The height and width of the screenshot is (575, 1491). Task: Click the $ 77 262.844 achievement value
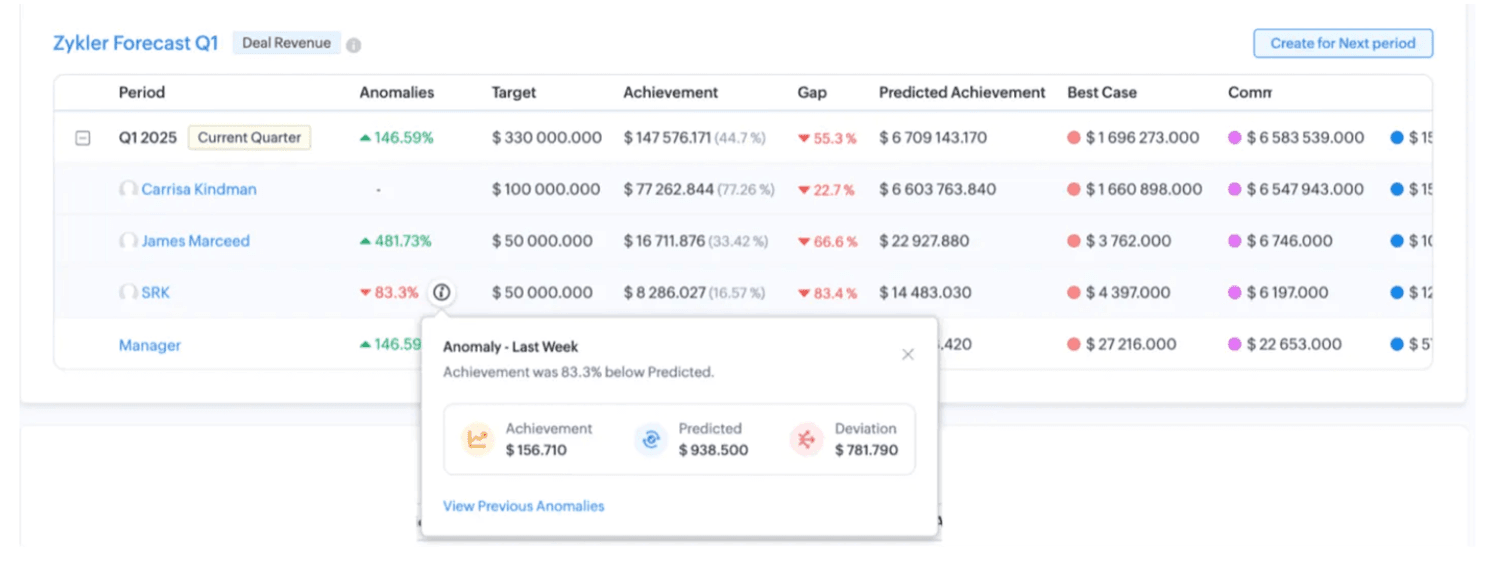tap(669, 189)
